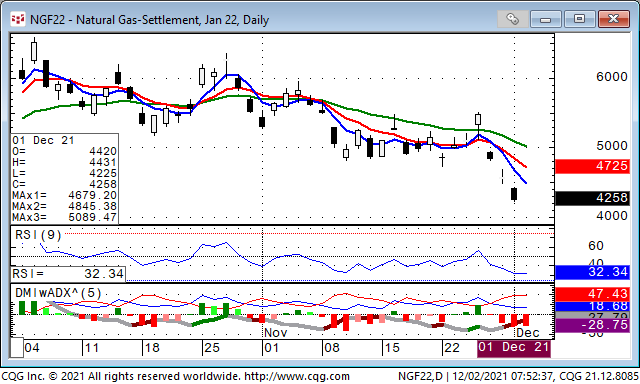Viewport: 640px width, 384px height.
Task: Click the small box left of date axis
Action: pos(16,348)
